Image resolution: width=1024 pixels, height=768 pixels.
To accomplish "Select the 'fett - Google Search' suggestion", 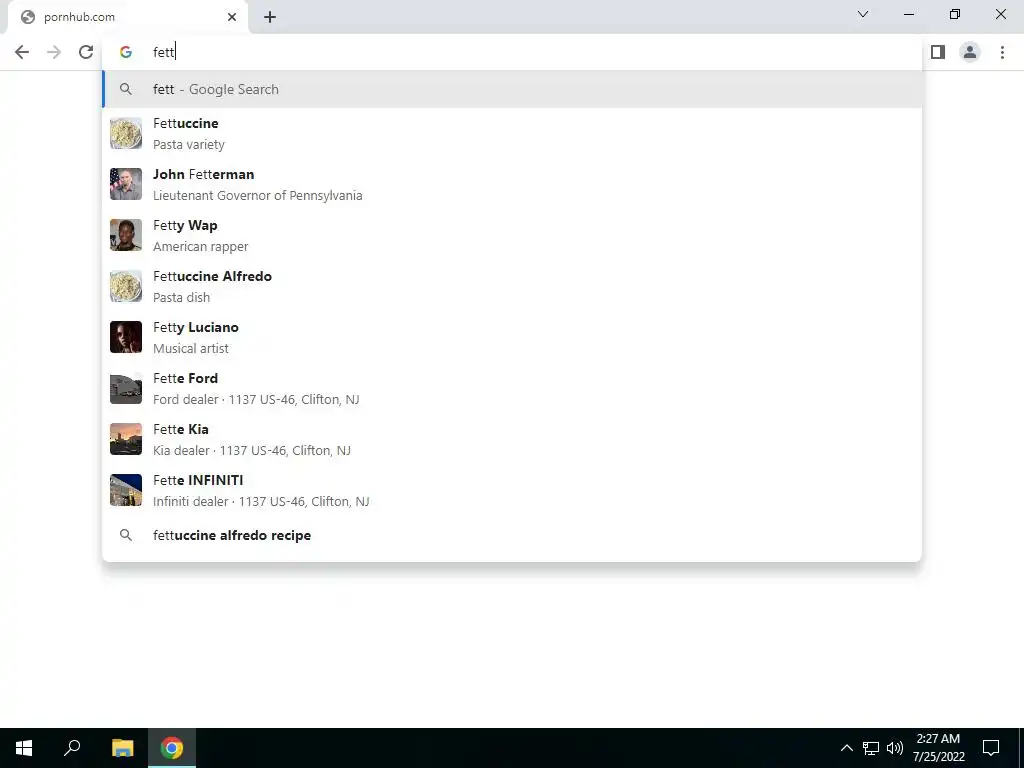I will [513, 89].
